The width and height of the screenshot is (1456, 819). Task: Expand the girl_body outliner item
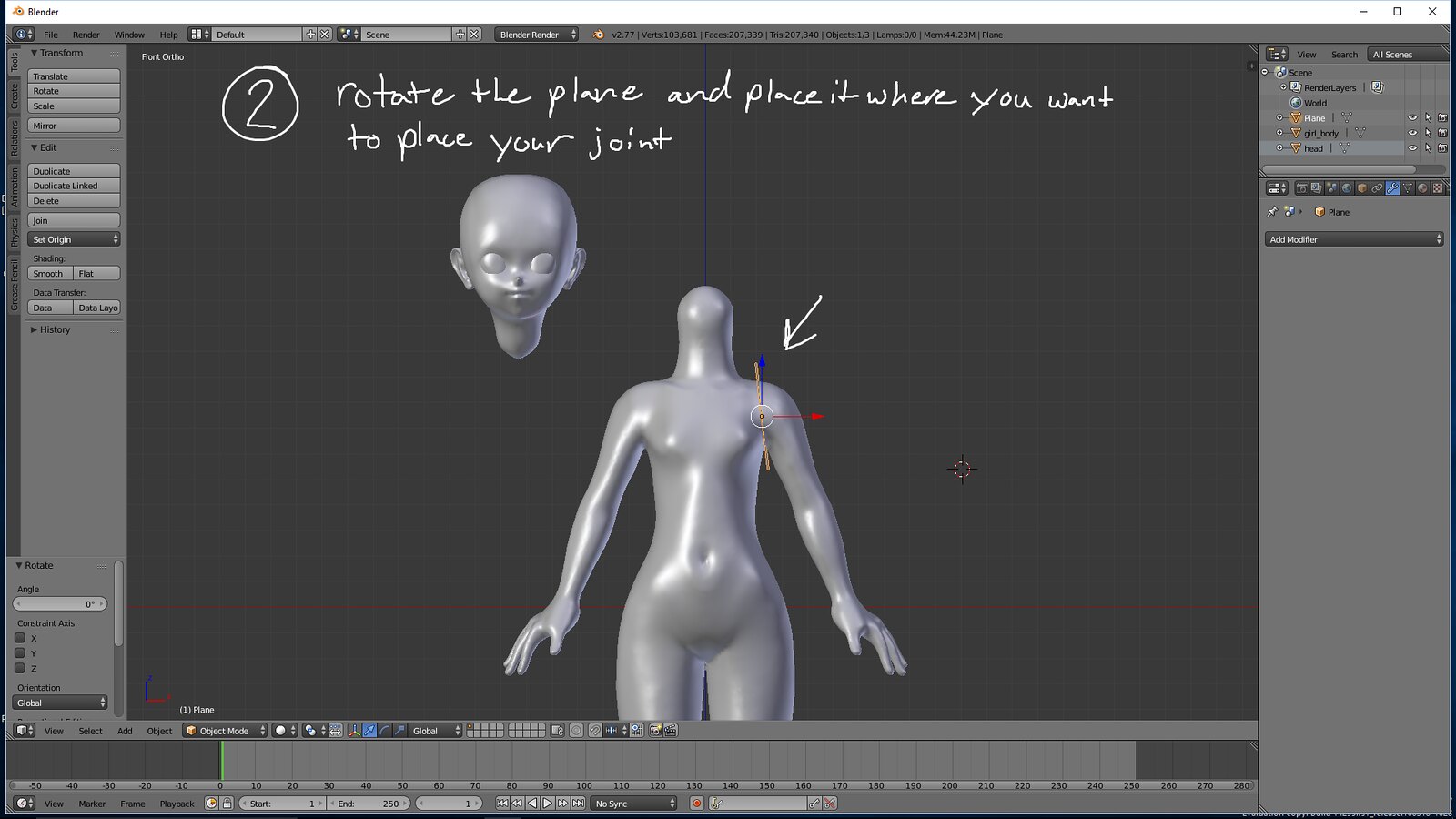coord(1279,133)
